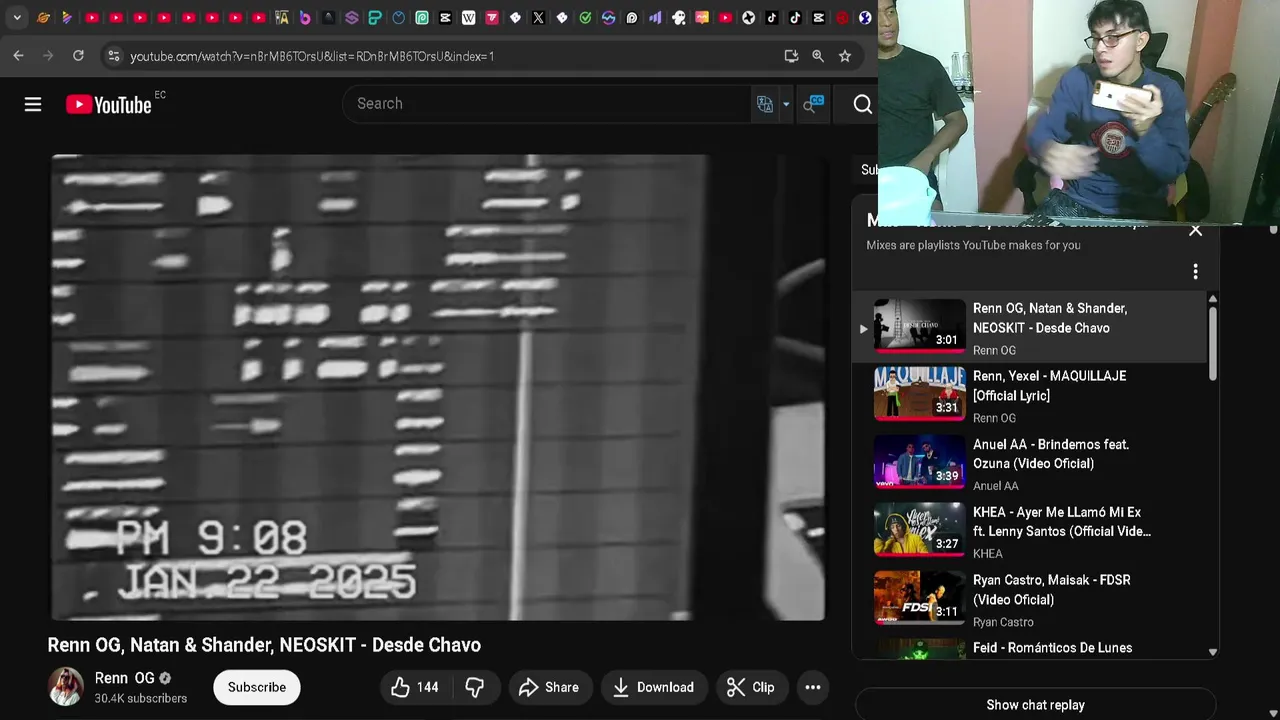Click the translate search icon
Screen dimensions: 1280x720
coord(765,104)
